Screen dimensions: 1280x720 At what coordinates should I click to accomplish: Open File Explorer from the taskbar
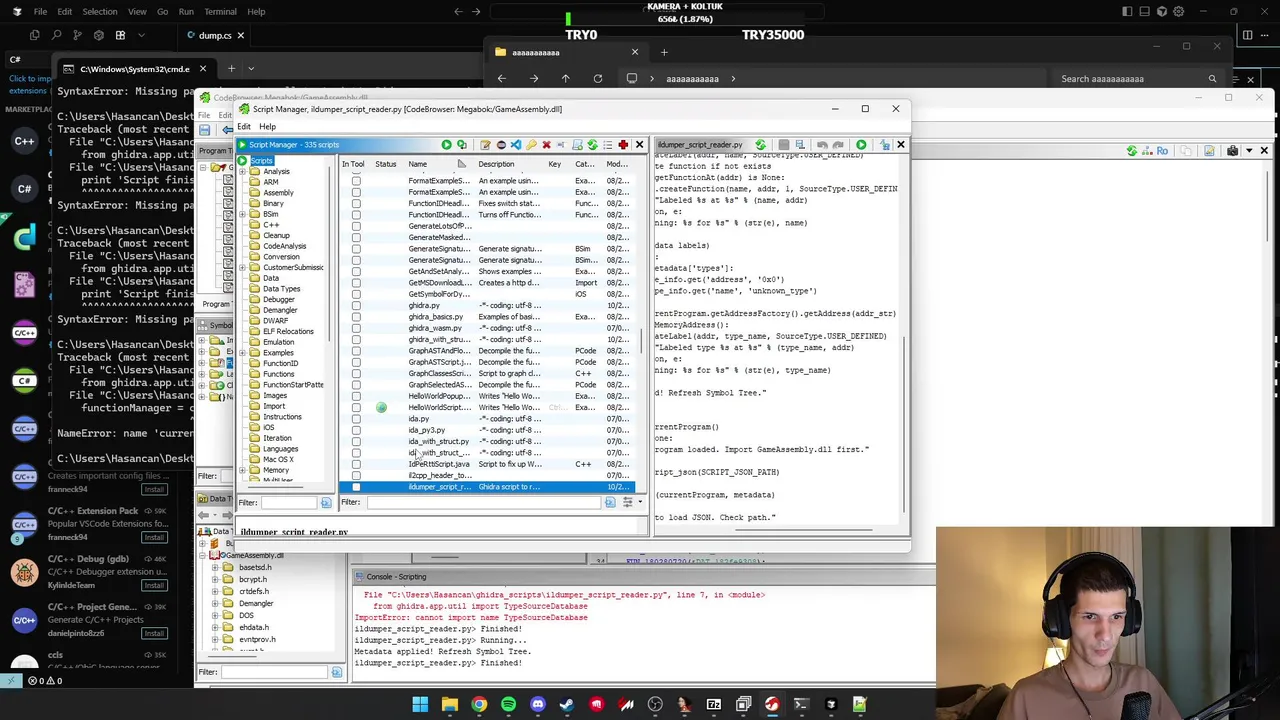click(450, 704)
